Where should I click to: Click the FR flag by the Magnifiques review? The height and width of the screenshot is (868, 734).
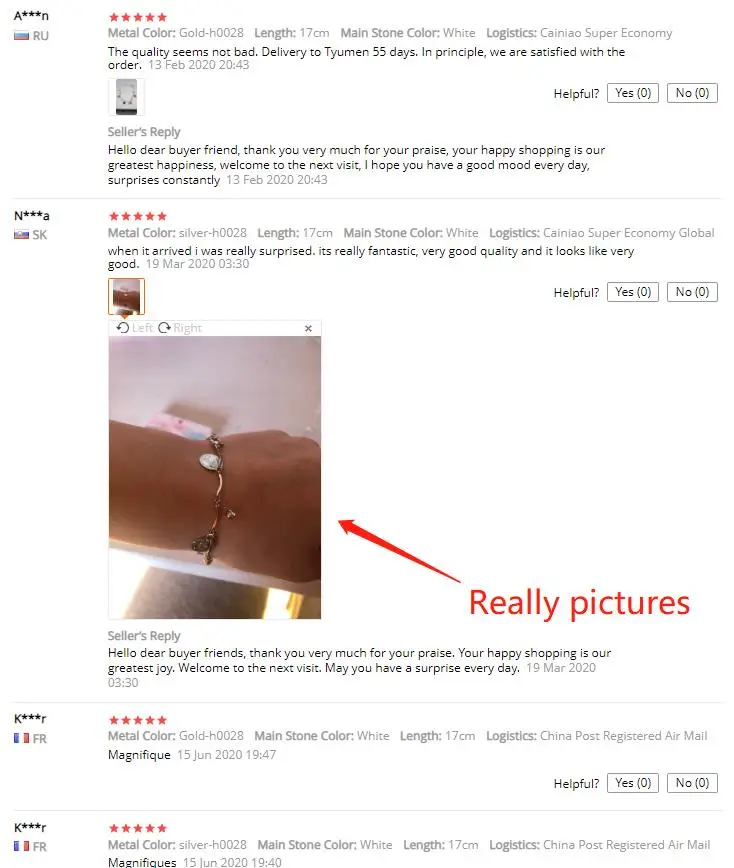pos(21,846)
